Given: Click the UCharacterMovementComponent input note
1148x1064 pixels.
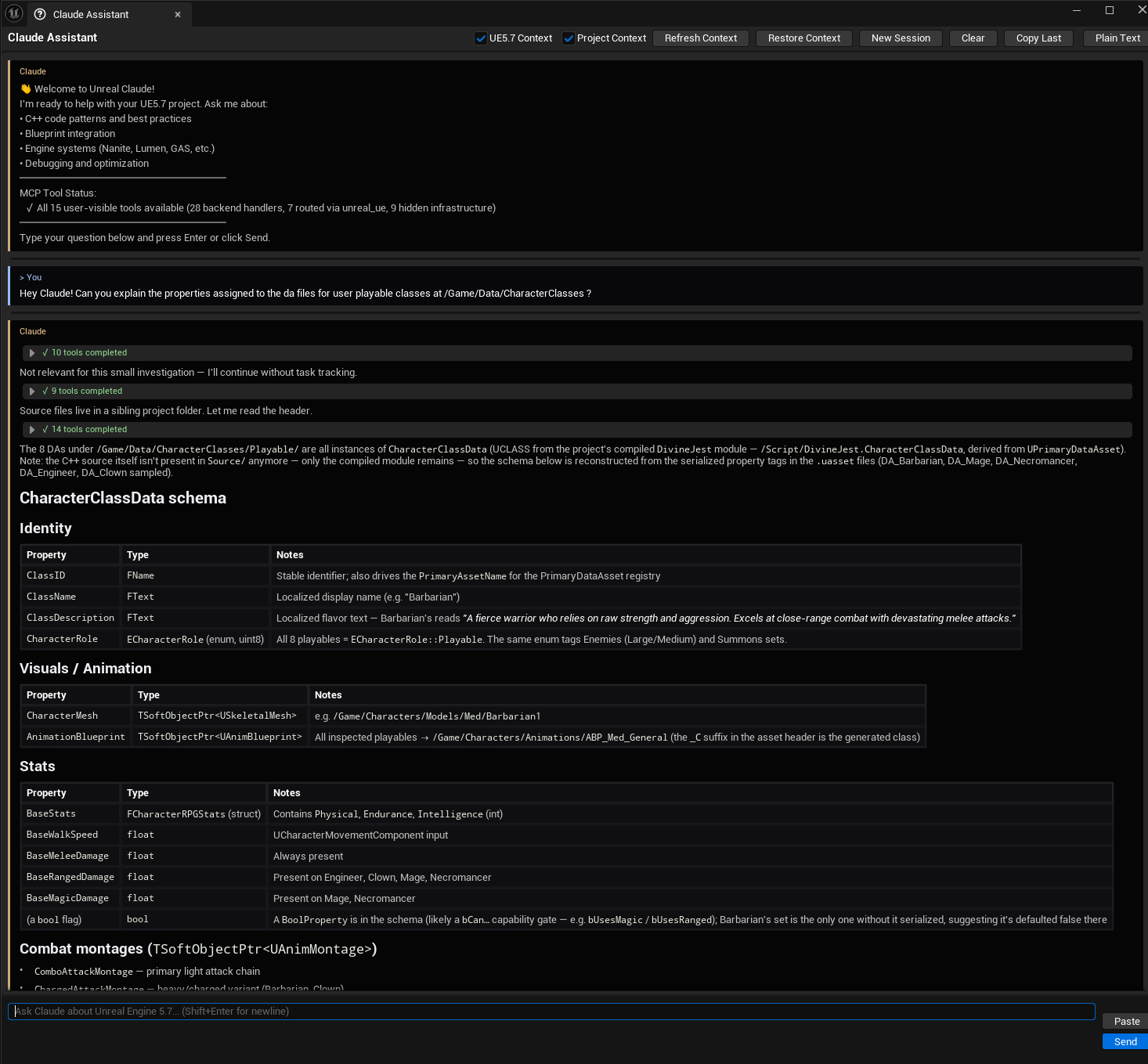Looking at the screenshot, I should click(360, 835).
